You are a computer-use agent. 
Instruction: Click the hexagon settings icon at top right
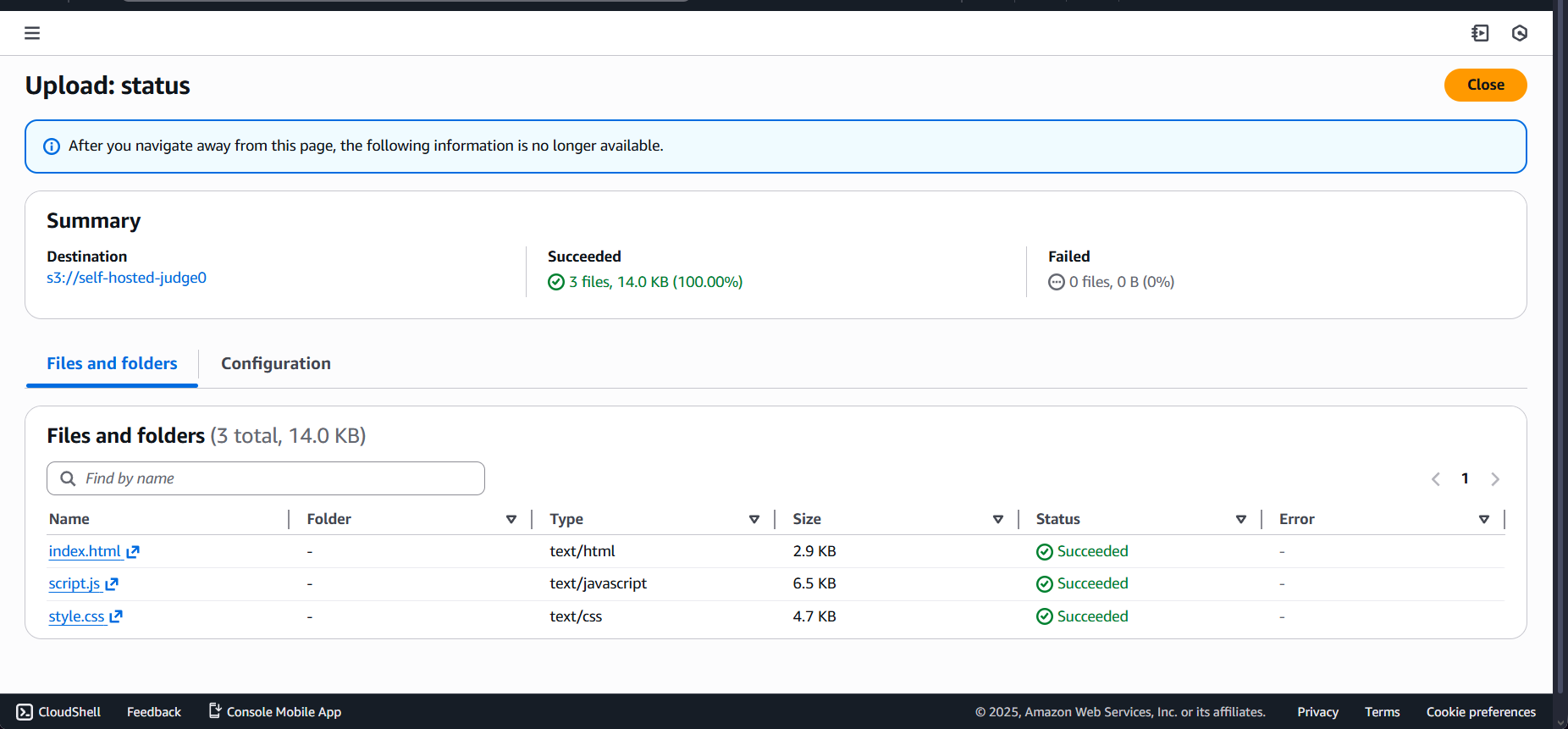click(1520, 33)
